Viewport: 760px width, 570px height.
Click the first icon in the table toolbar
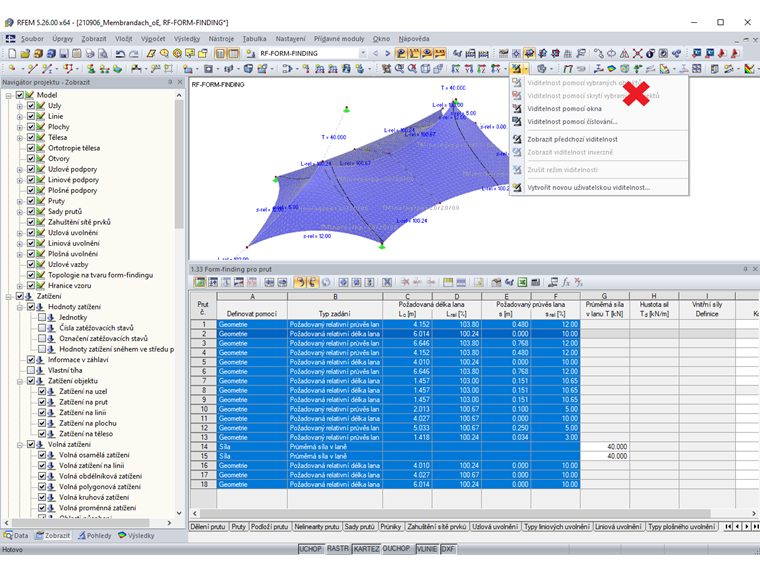click(199, 282)
